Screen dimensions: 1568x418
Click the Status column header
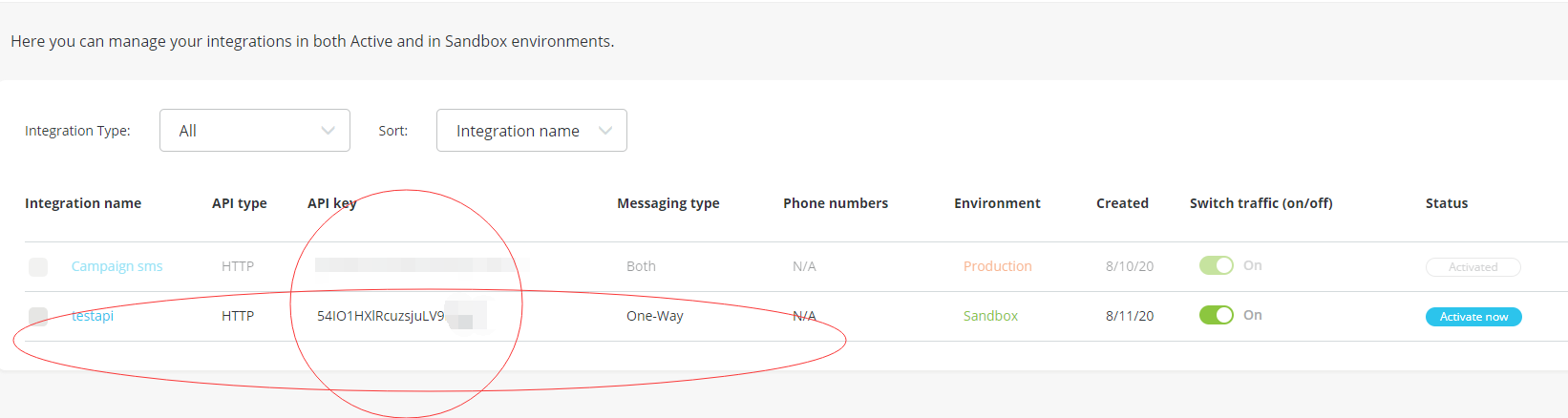(1446, 203)
